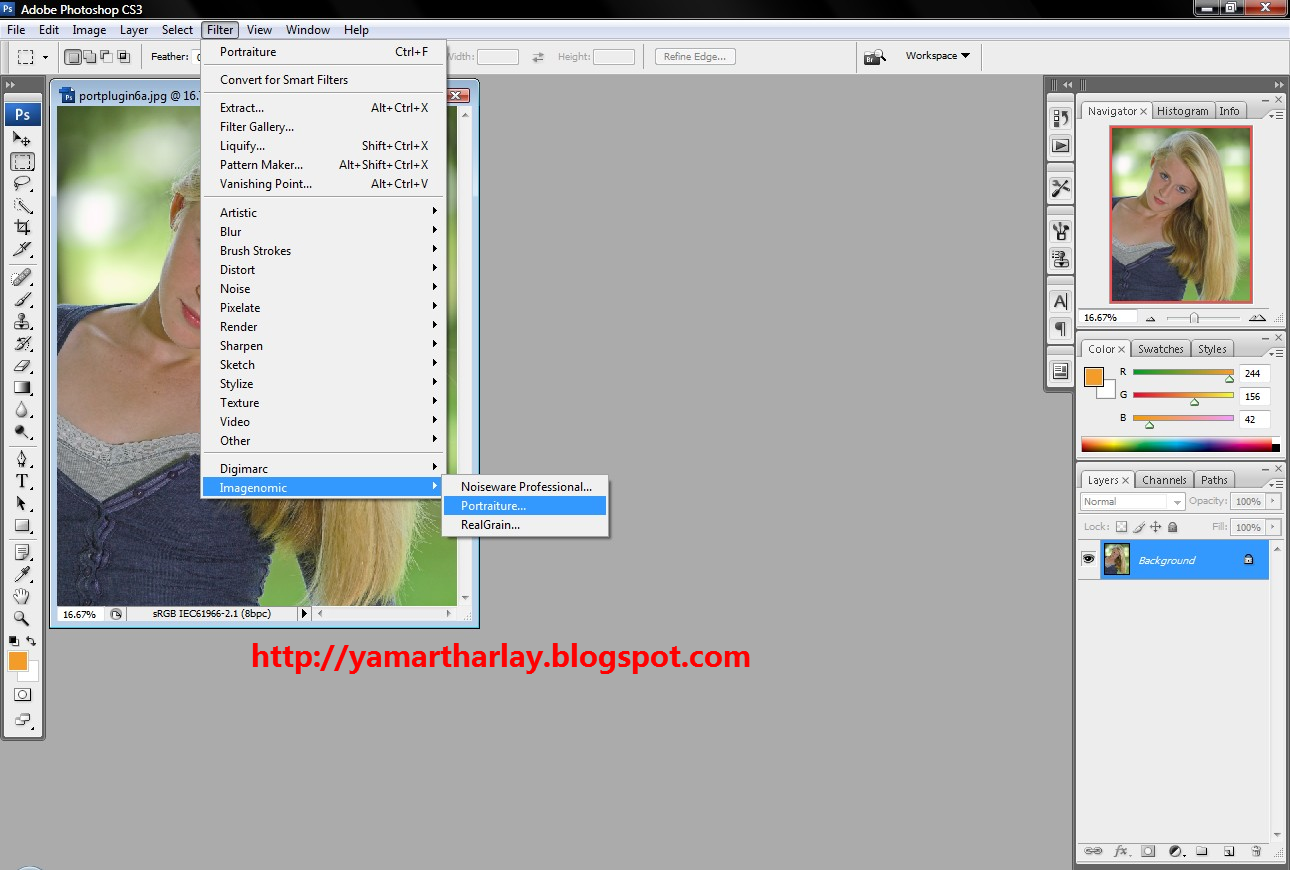Select the Hand tool

pyautogui.click(x=22, y=596)
